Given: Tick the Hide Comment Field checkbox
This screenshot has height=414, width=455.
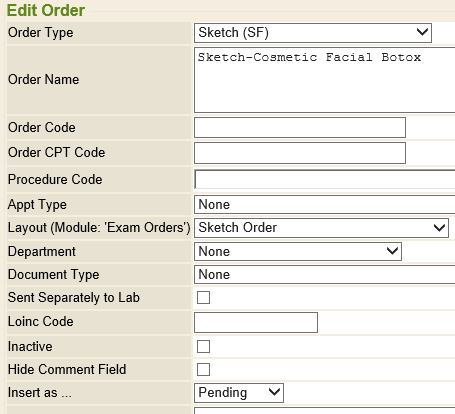Looking at the screenshot, I should (203, 369).
